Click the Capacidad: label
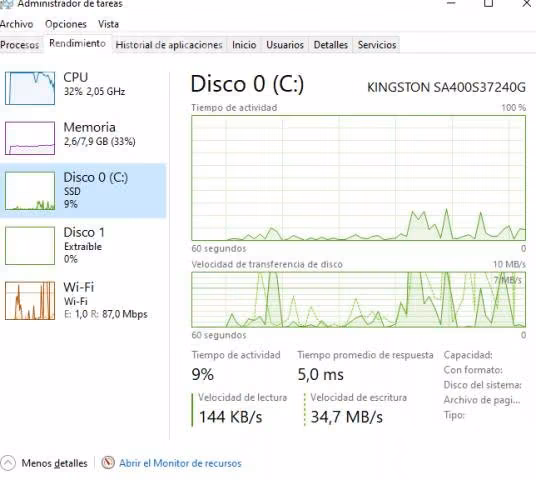 click(468, 355)
